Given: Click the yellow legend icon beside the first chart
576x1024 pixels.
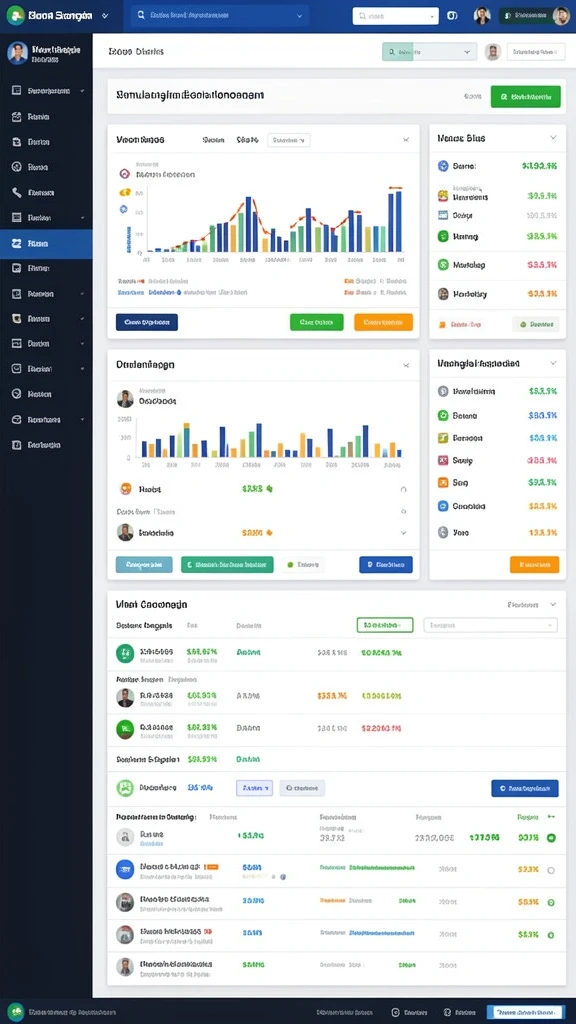Looking at the screenshot, I should (124, 192).
